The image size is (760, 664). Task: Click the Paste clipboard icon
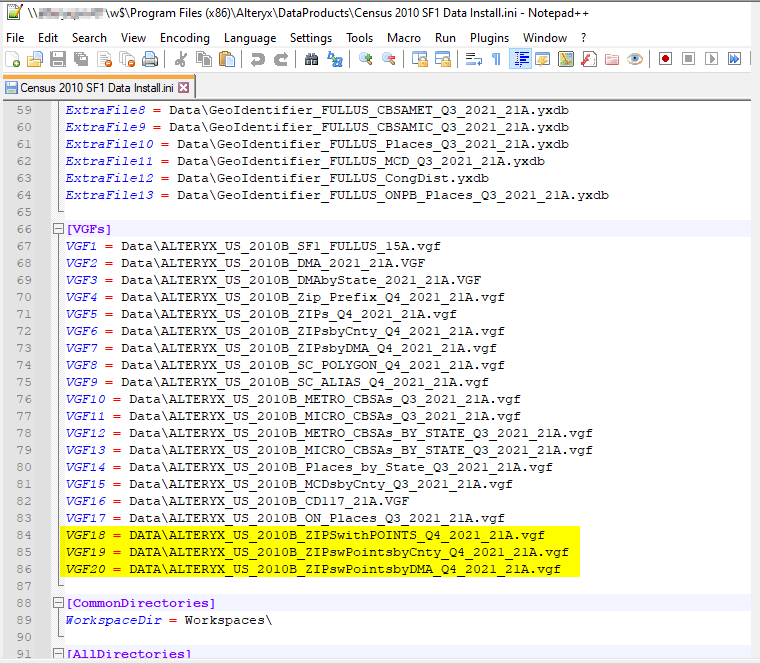[227, 60]
